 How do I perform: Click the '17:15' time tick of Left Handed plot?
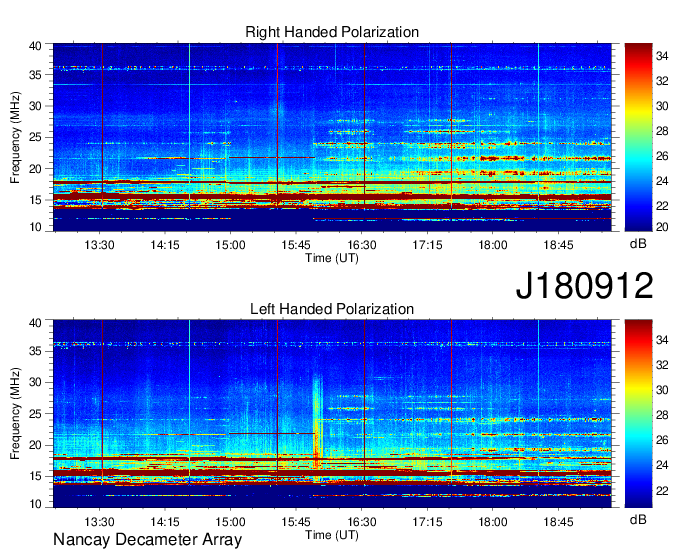(427, 522)
